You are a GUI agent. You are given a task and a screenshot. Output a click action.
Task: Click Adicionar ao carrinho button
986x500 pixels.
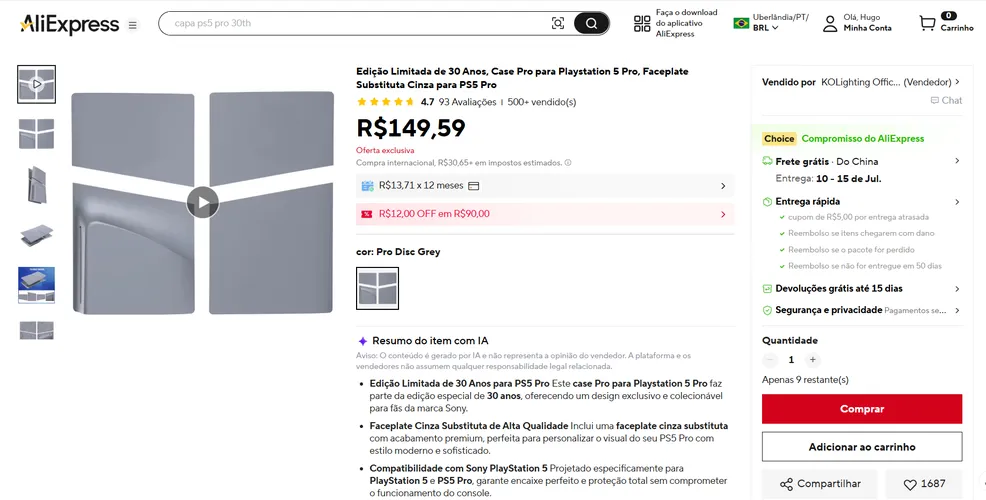861,447
